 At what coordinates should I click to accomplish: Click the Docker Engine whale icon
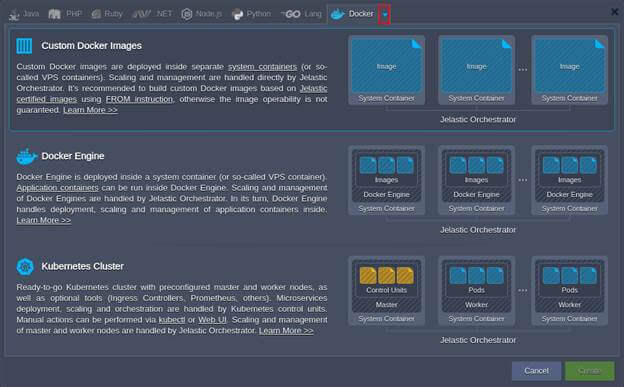pos(26,156)
